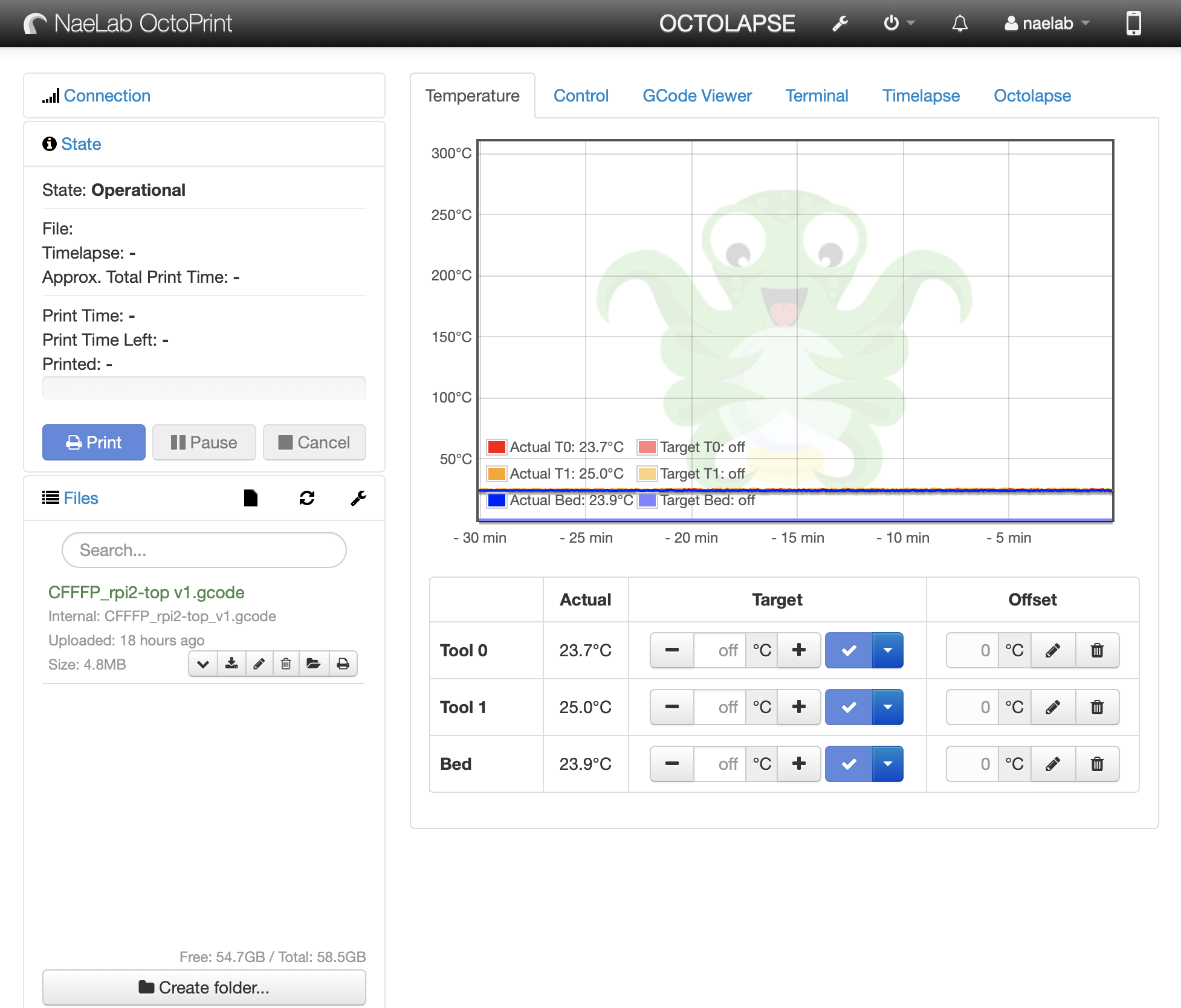Open settings via top wrench icon
This screenshot has height=1008, width=1181.
840,24
